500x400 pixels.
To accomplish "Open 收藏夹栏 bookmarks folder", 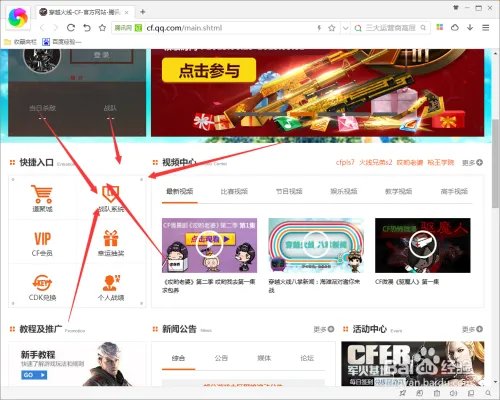I will point(20,42).
